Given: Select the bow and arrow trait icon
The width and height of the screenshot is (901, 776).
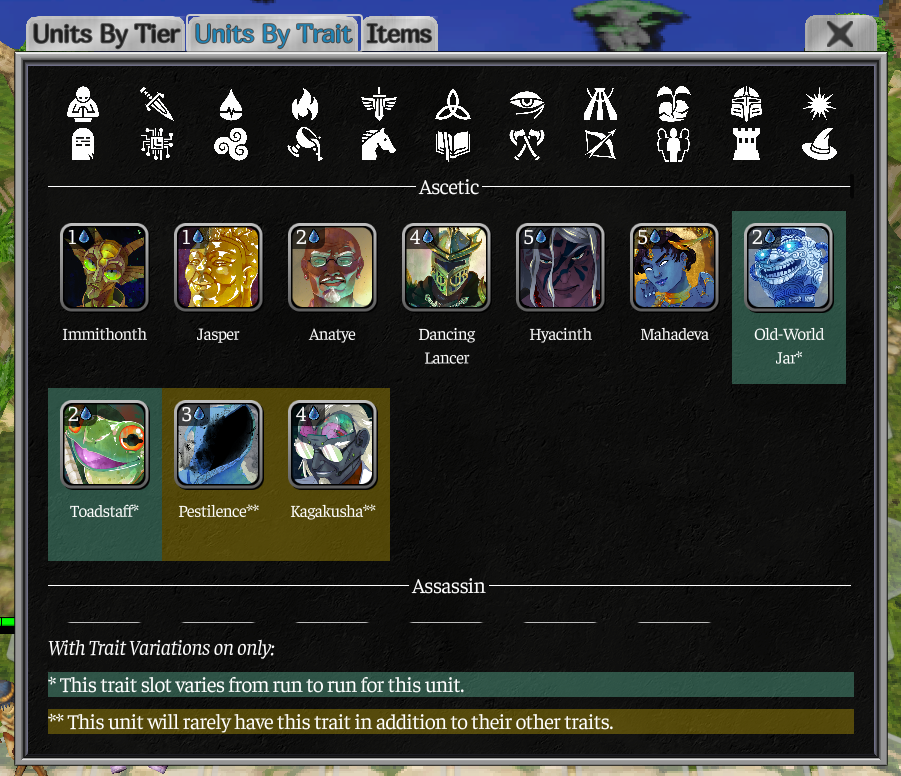Looking at the screenshot, I should coord(600,144).
